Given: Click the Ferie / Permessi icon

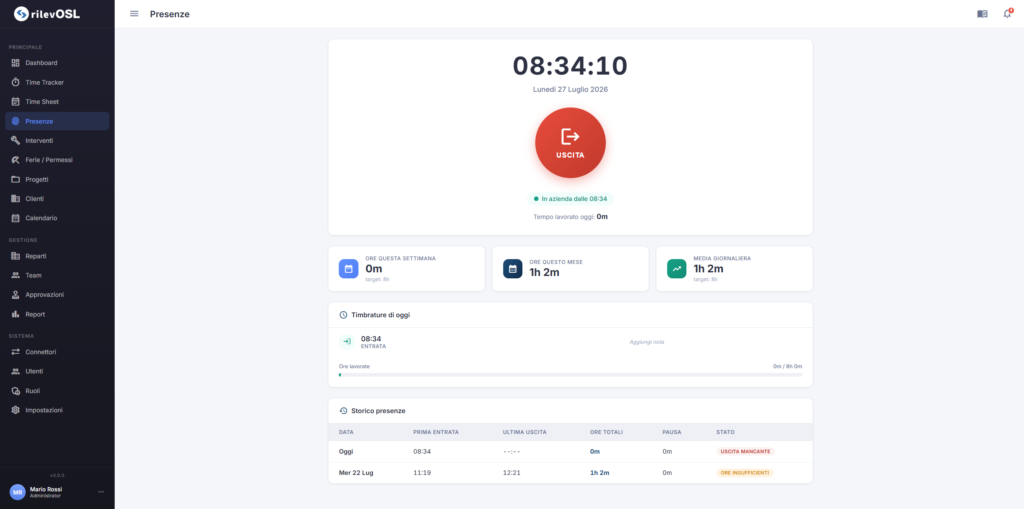Looking at the screenshot, I should [16, 159].
